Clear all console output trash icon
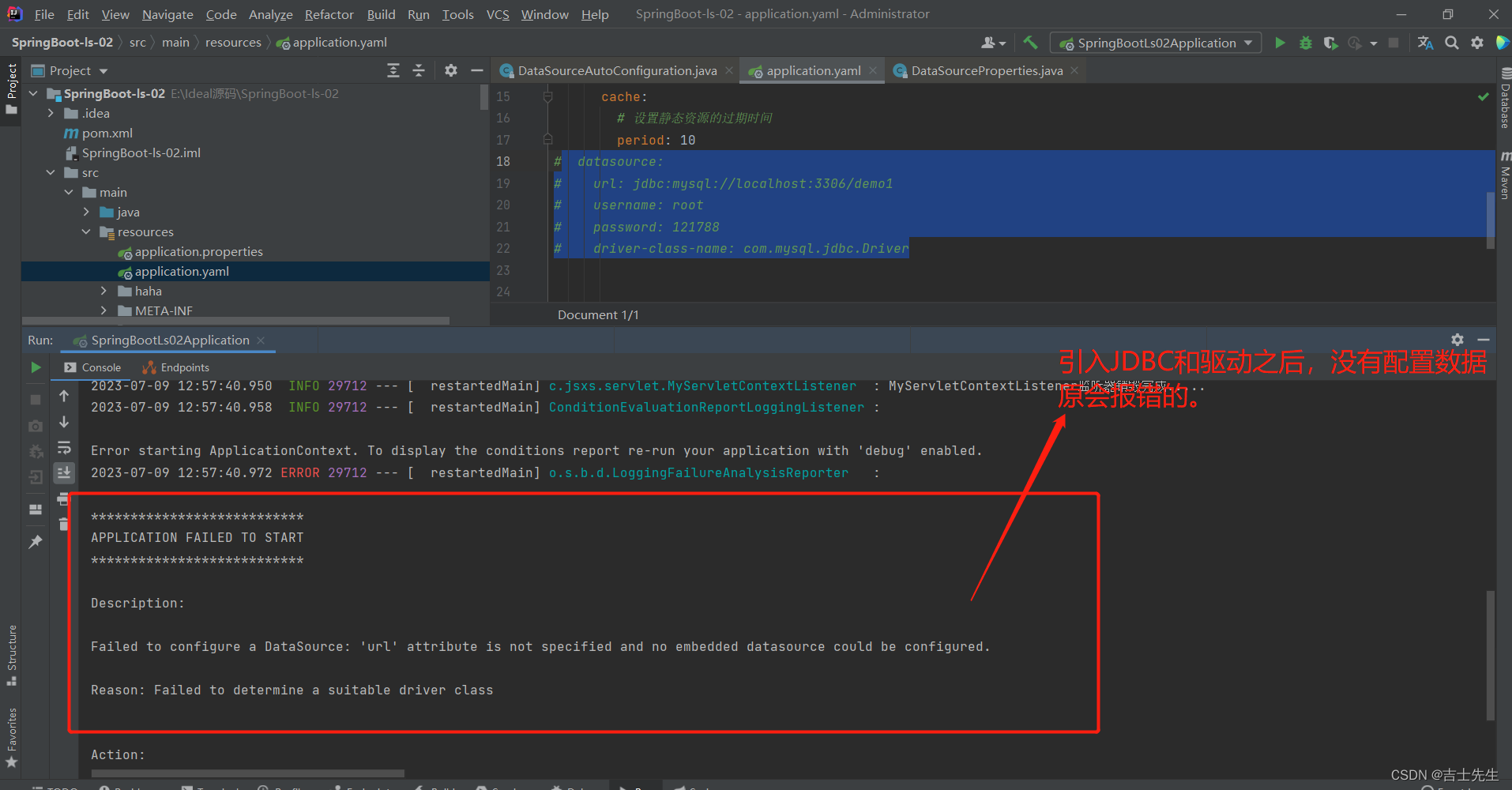This screenshot has height=790, width=1512. point(64,524)
